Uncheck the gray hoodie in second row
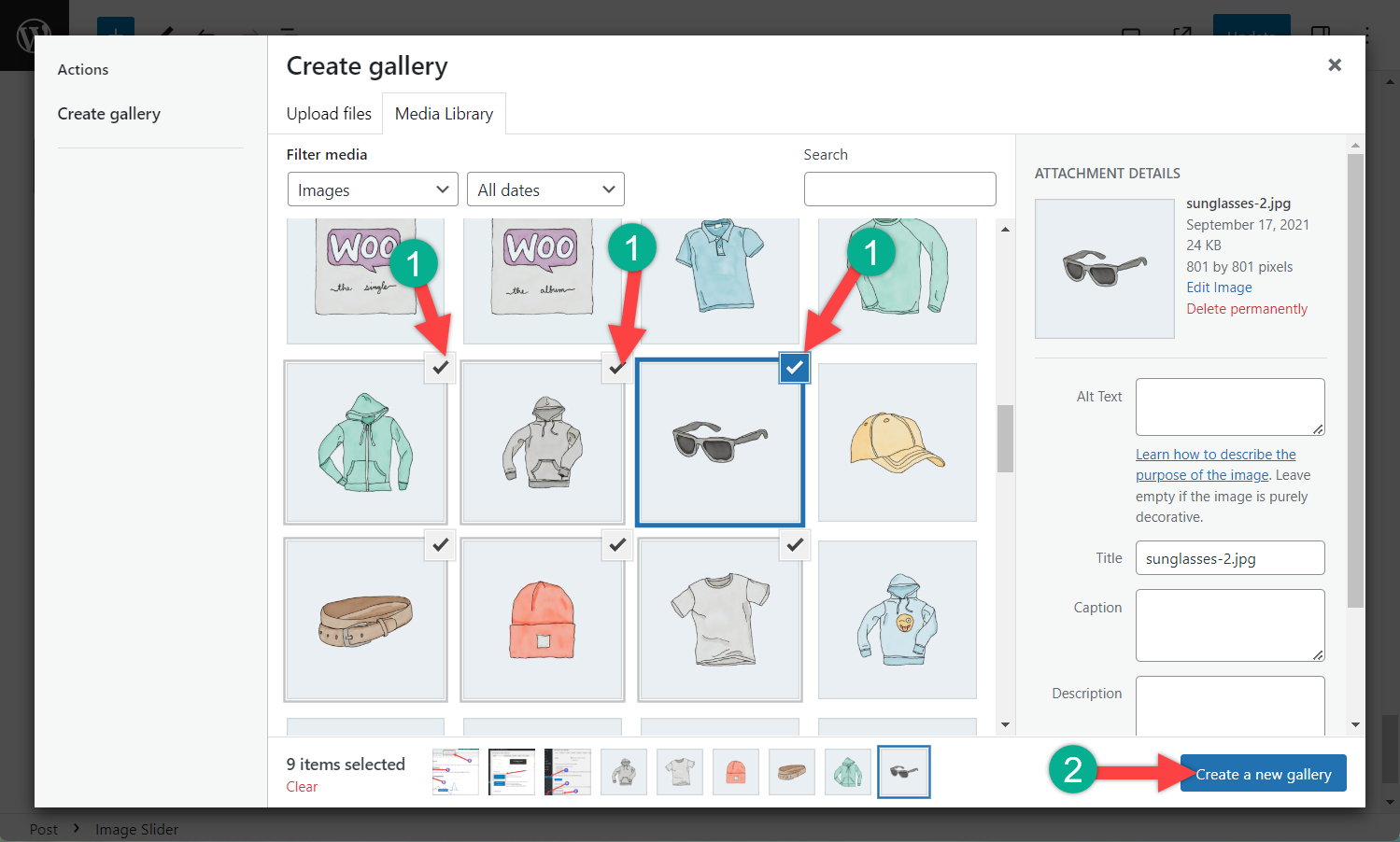The width and height of the screenshot is (1400, 842). [616, 367]
